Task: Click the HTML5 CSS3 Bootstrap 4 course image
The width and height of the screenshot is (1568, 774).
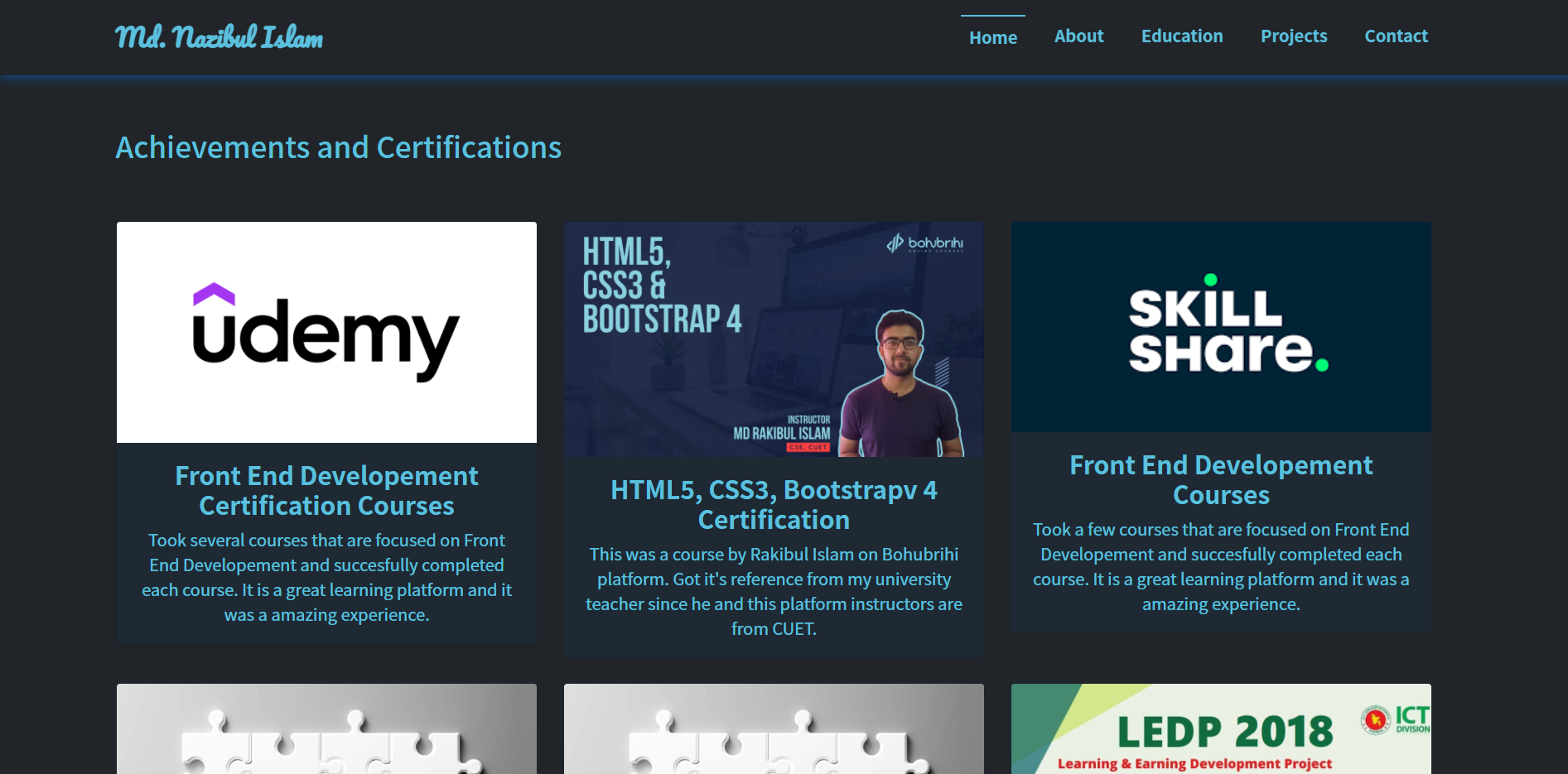Action: pos(774,339)
